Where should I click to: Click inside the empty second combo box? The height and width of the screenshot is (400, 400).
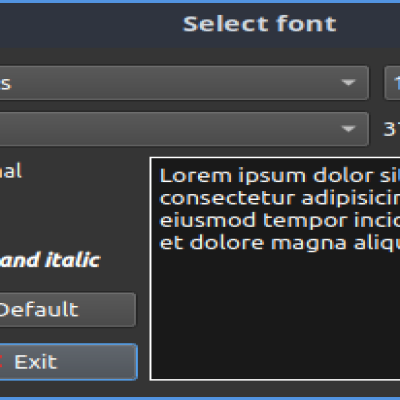point(184,129)
